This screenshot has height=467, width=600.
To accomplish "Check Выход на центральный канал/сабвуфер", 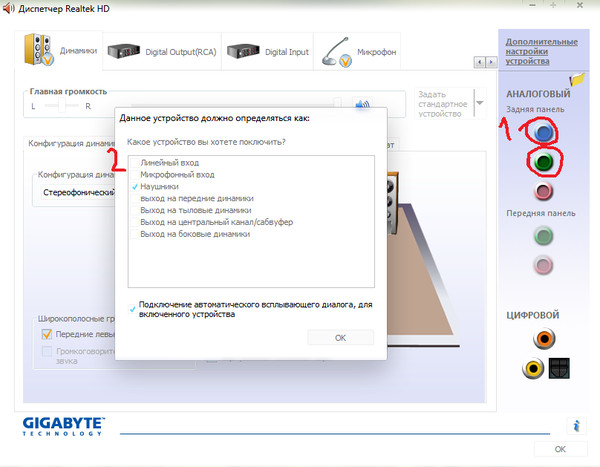I will pos(135,222).
